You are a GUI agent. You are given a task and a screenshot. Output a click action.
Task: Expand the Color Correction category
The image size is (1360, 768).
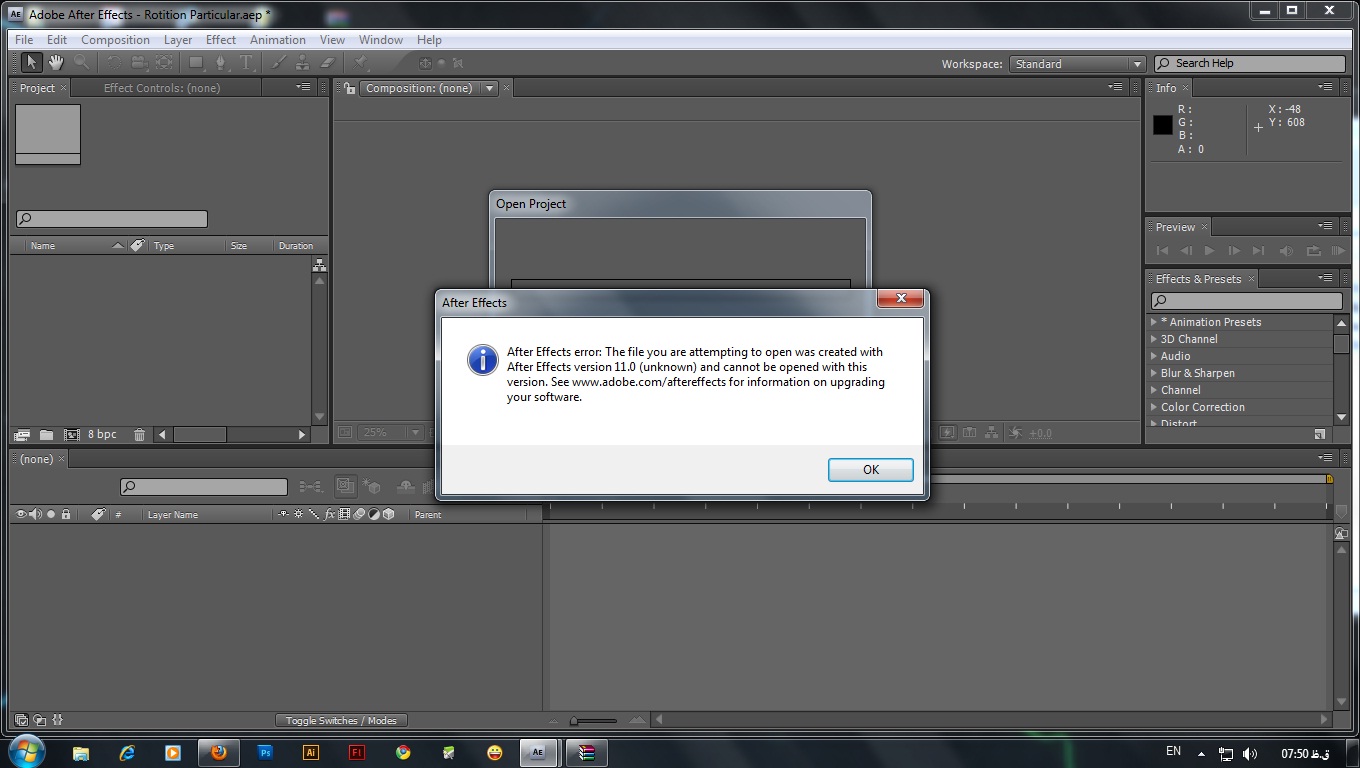tap(1153, 407)
